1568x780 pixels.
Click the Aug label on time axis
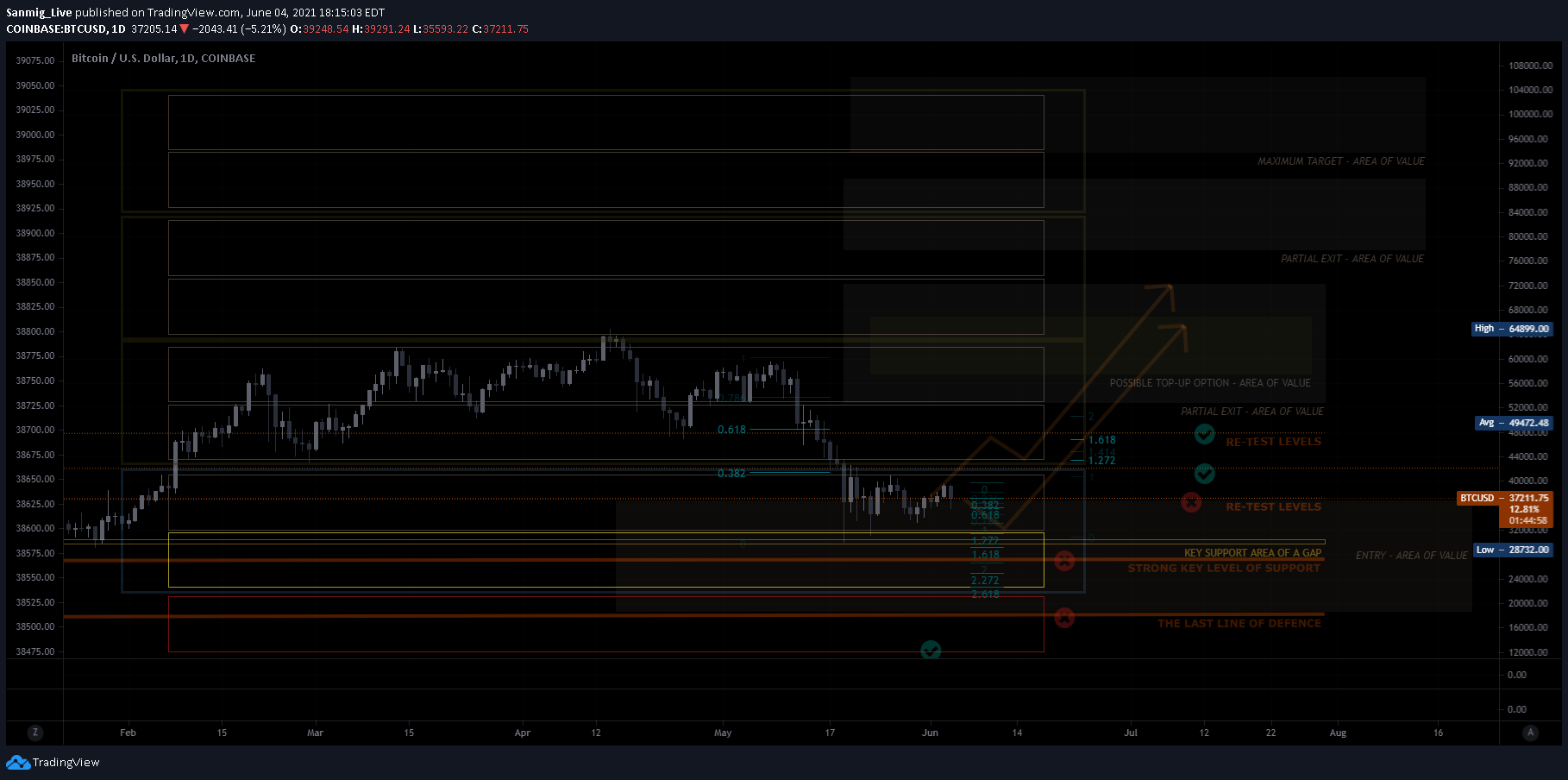(1338, 733)
